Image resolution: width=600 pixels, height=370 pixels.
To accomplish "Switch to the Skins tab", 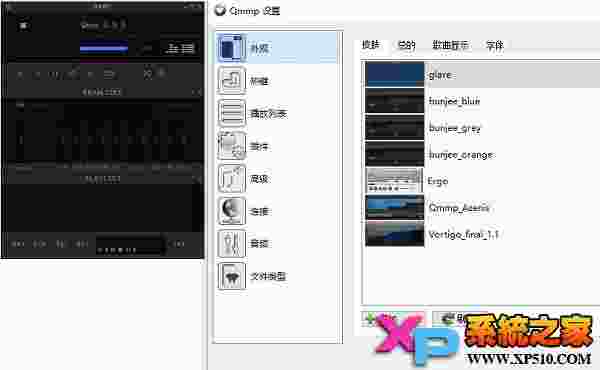I will 370,45.
